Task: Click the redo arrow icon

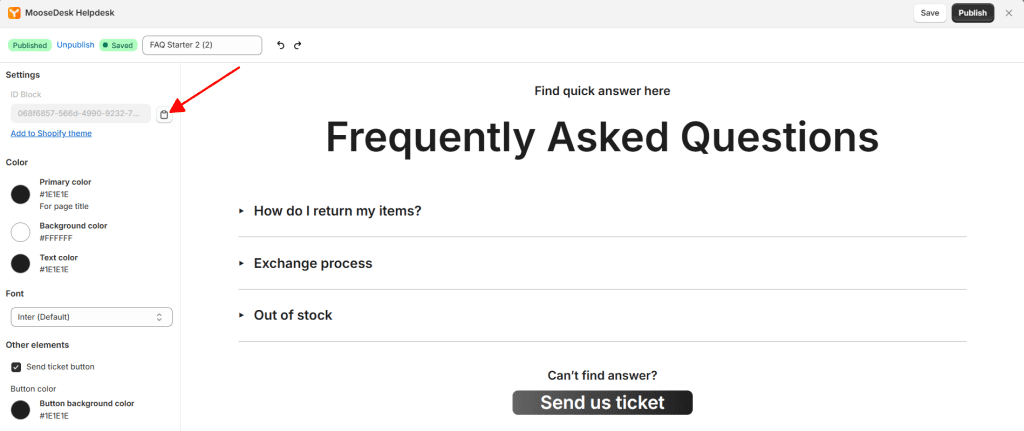Action: (x=298, y=46)
